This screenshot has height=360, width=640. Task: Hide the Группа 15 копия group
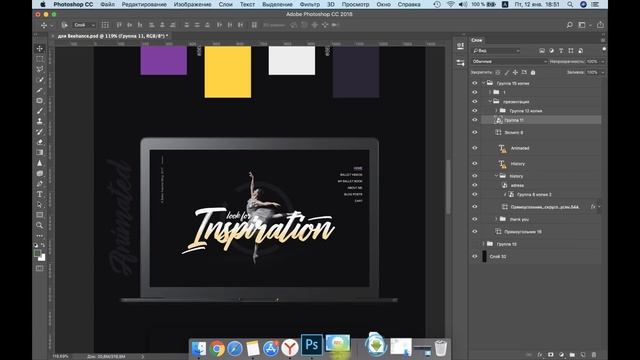[474, 83]
